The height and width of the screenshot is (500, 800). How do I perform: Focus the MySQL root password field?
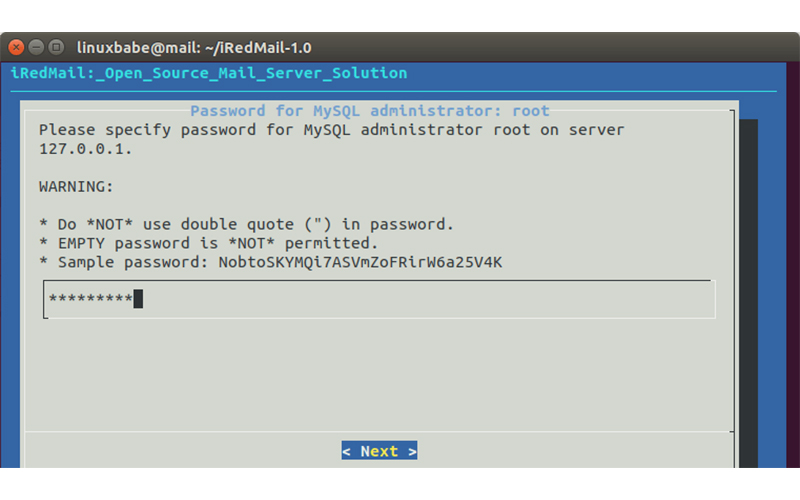(x=380, y=299)
